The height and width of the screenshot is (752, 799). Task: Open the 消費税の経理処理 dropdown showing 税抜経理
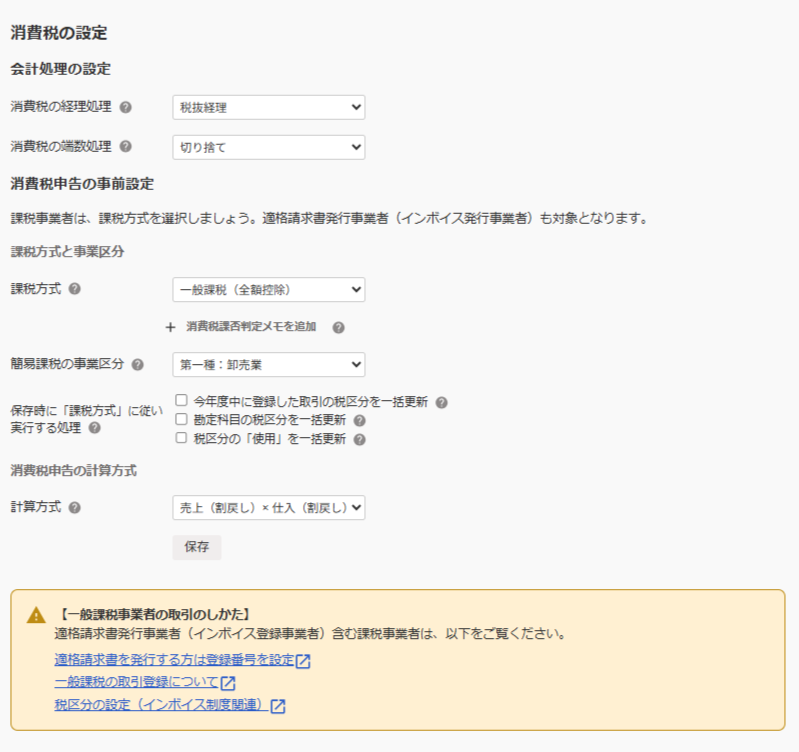coord(268,107)
